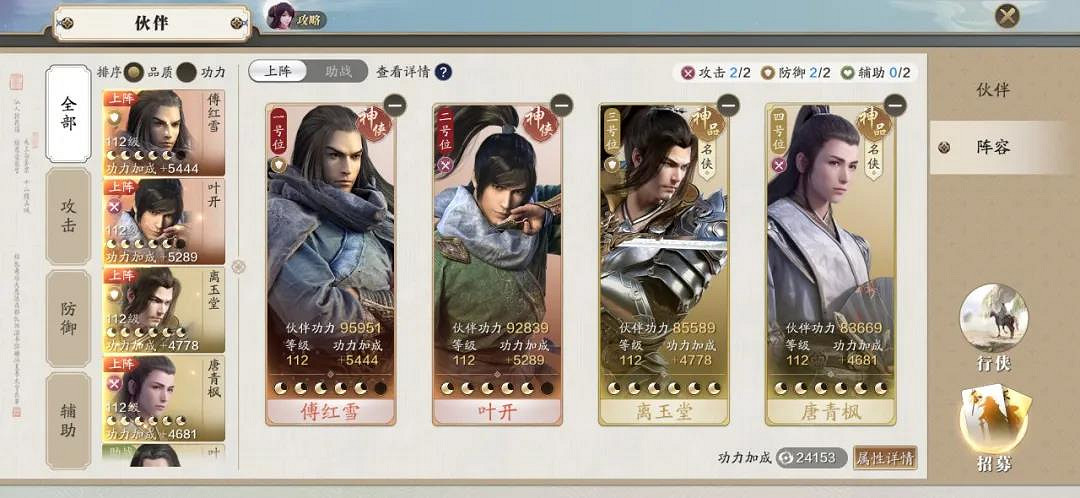Select the 品质 sort radio option
The width and height of the screenshot is (1080, 498).
tap(134, 72)
